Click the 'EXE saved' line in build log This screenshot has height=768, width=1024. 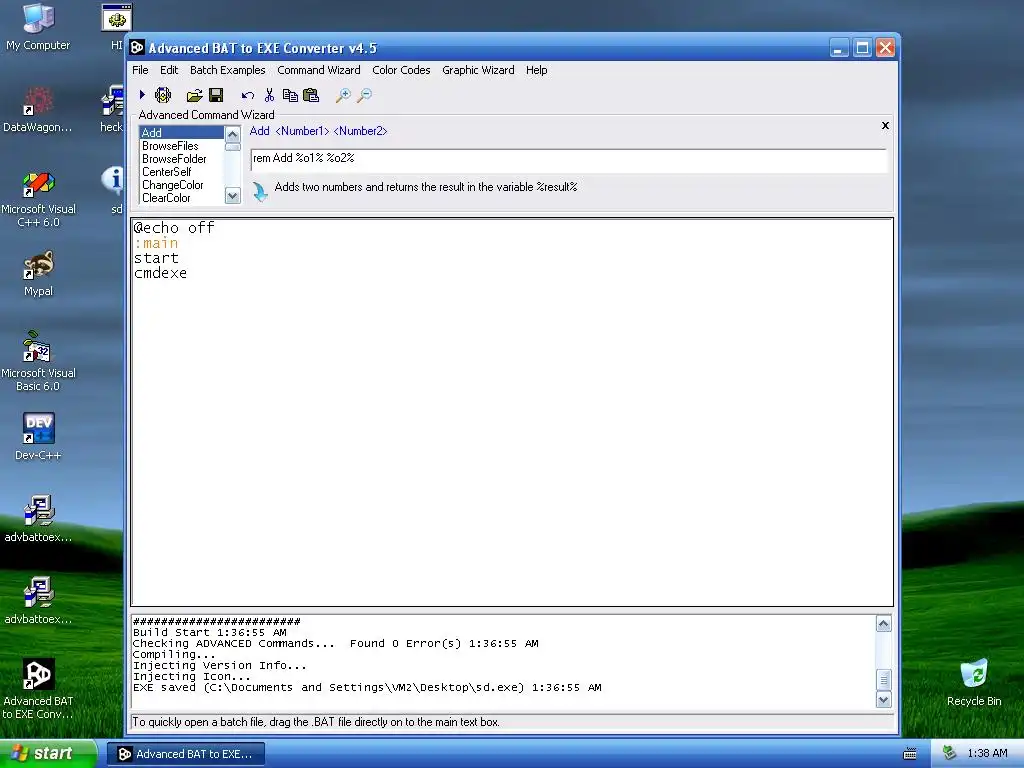pos(367,688)
